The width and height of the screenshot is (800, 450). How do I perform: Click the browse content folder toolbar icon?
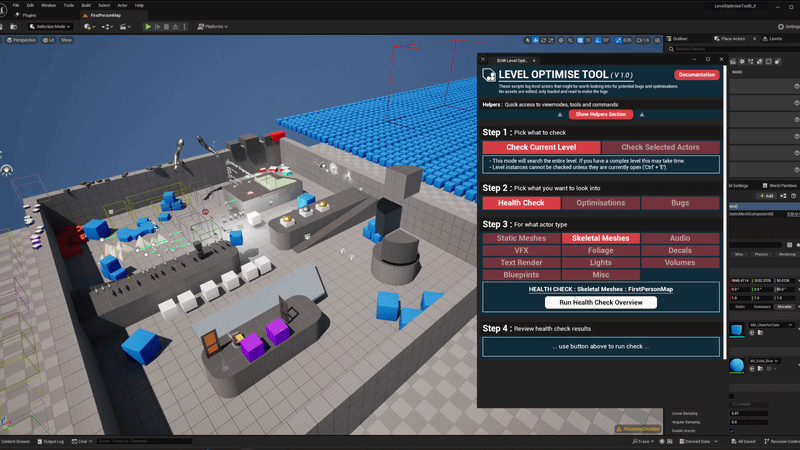point(14,27)
